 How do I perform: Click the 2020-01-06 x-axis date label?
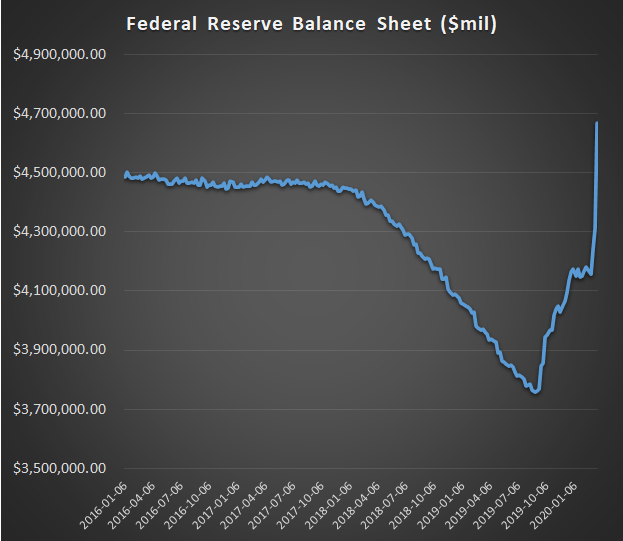pyautogui.click(x=551, y=503)
